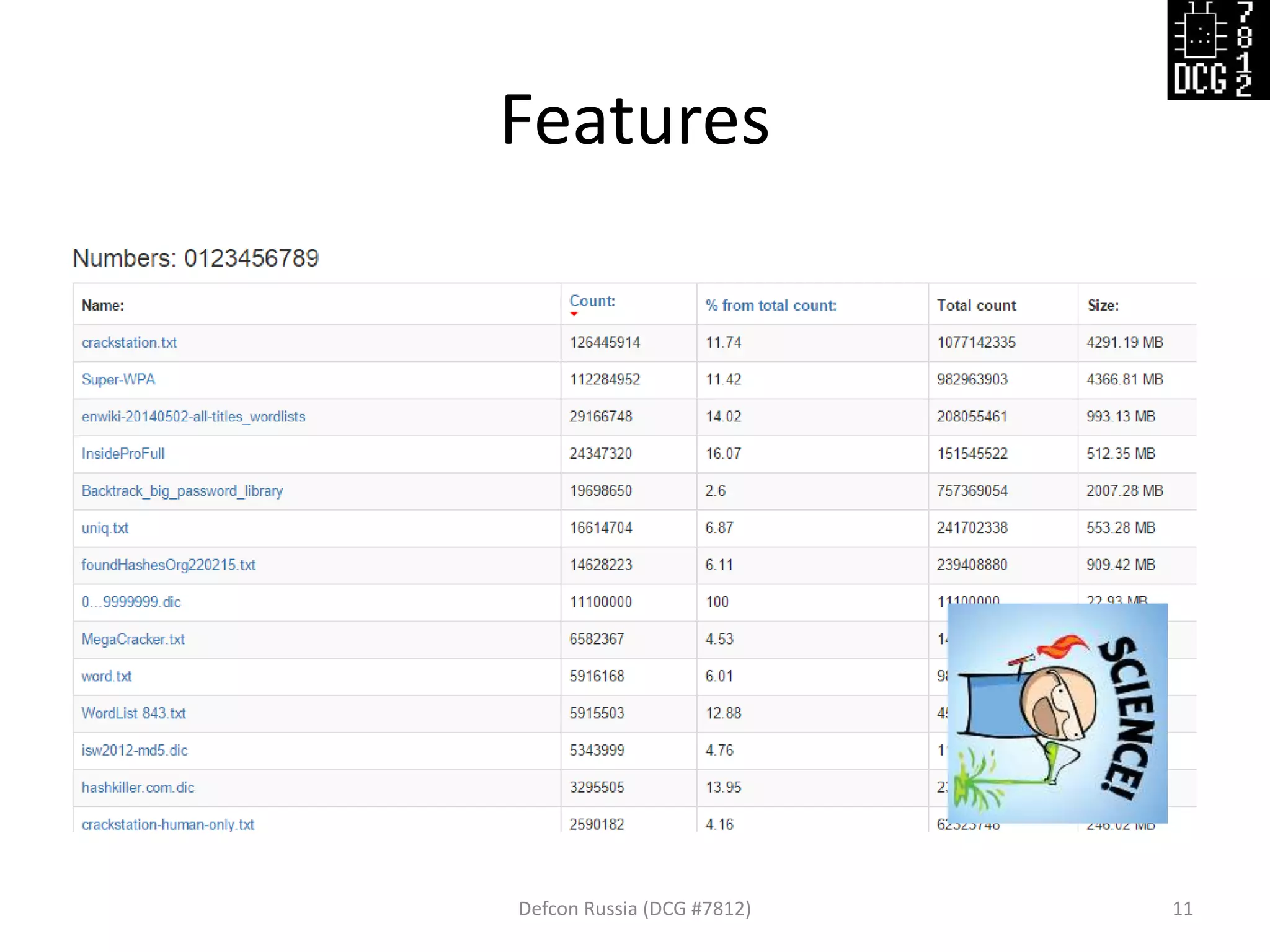Open uniq.txt link

point(105,528)
